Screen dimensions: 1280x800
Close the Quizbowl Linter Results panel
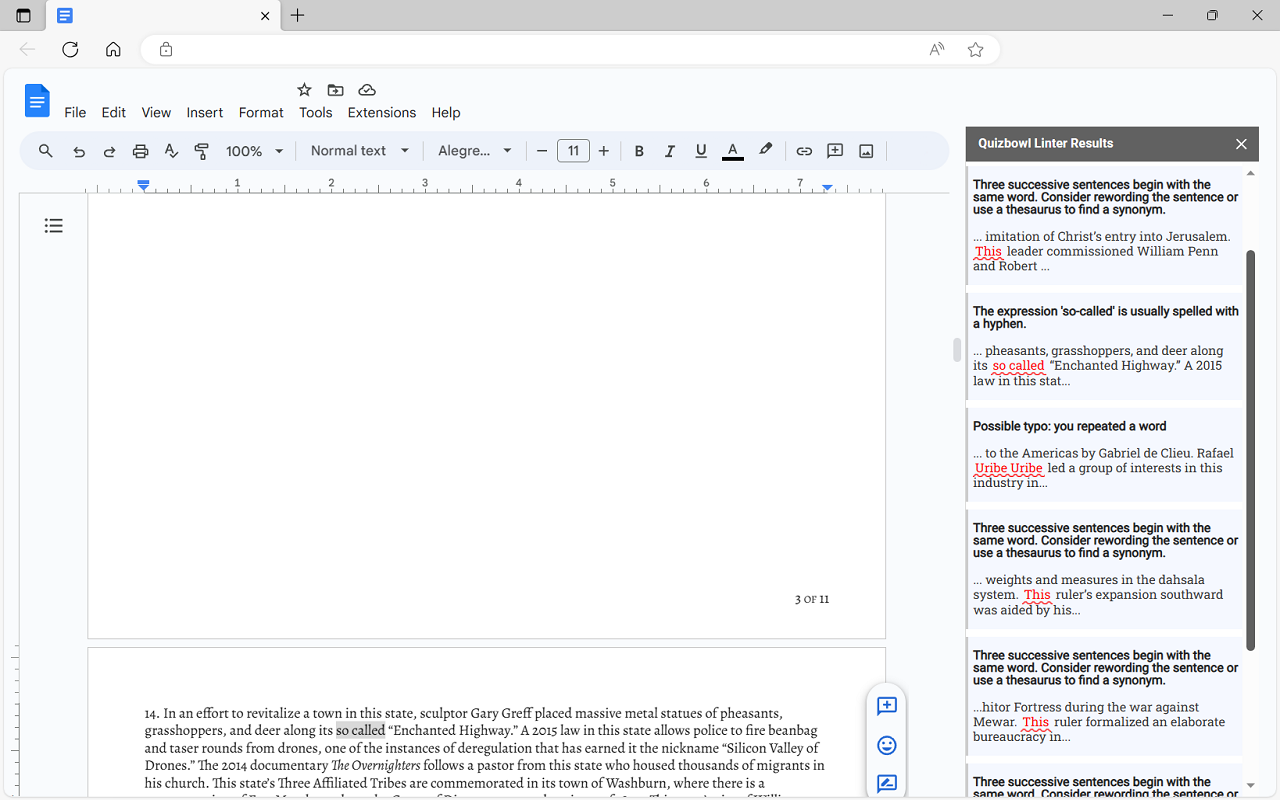(x=1241, y=144)
